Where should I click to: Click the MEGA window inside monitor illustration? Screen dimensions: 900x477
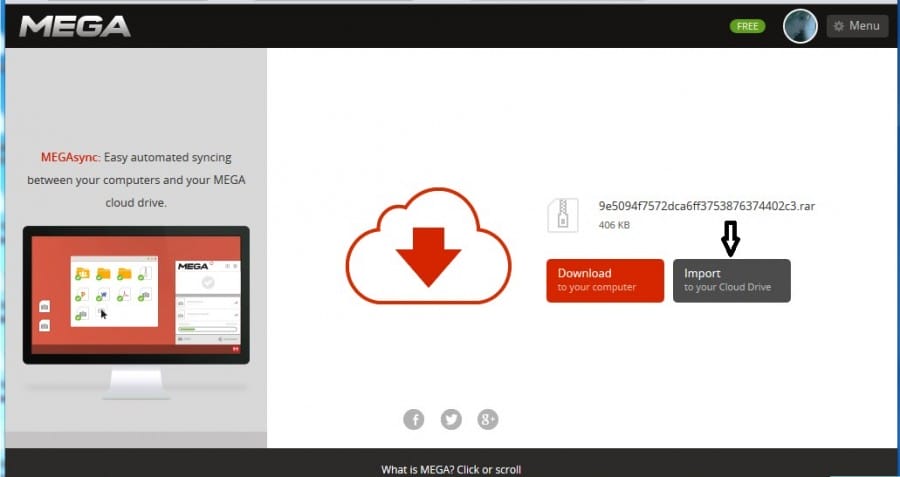[207, 300]
